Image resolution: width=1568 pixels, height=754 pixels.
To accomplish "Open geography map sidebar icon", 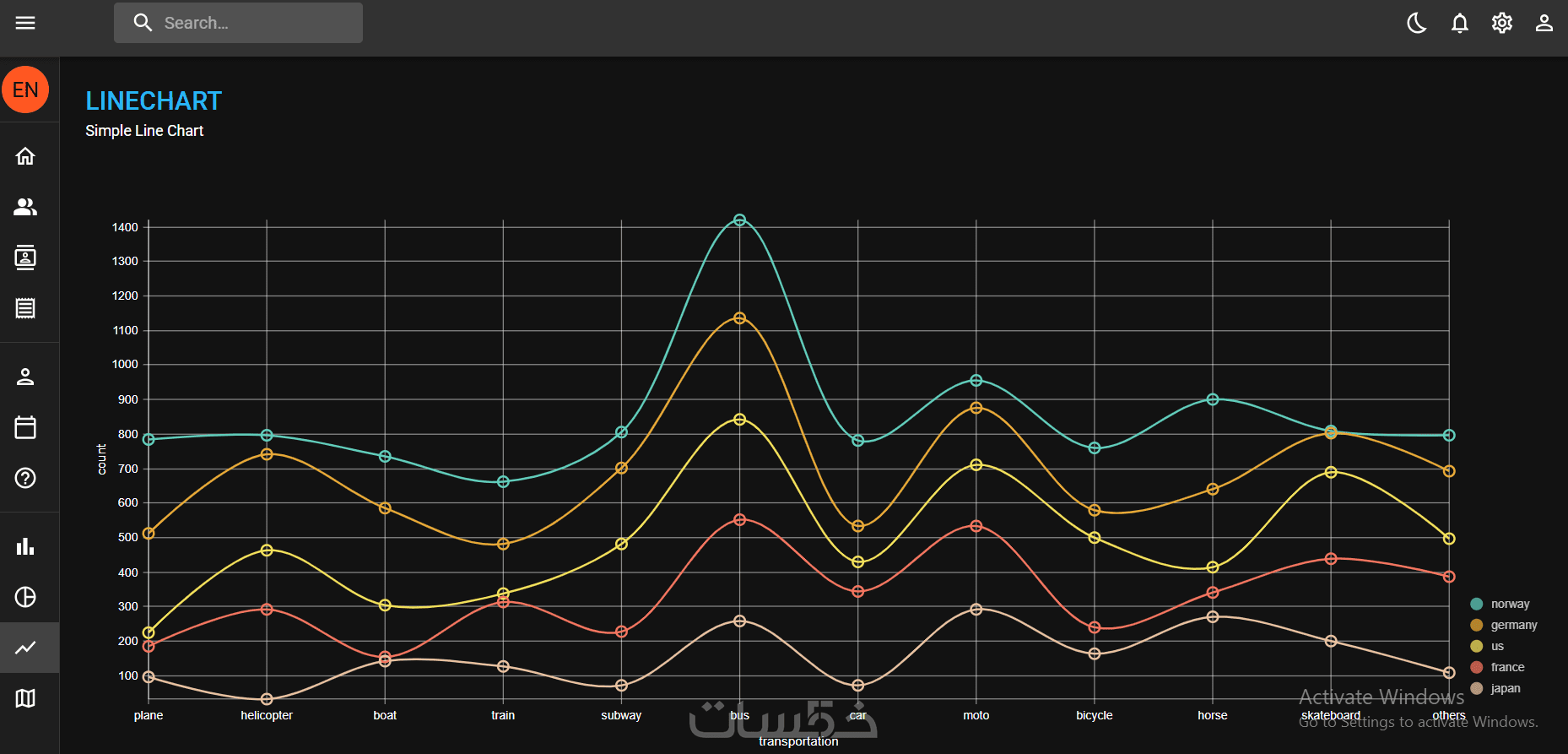I will 25,698.
